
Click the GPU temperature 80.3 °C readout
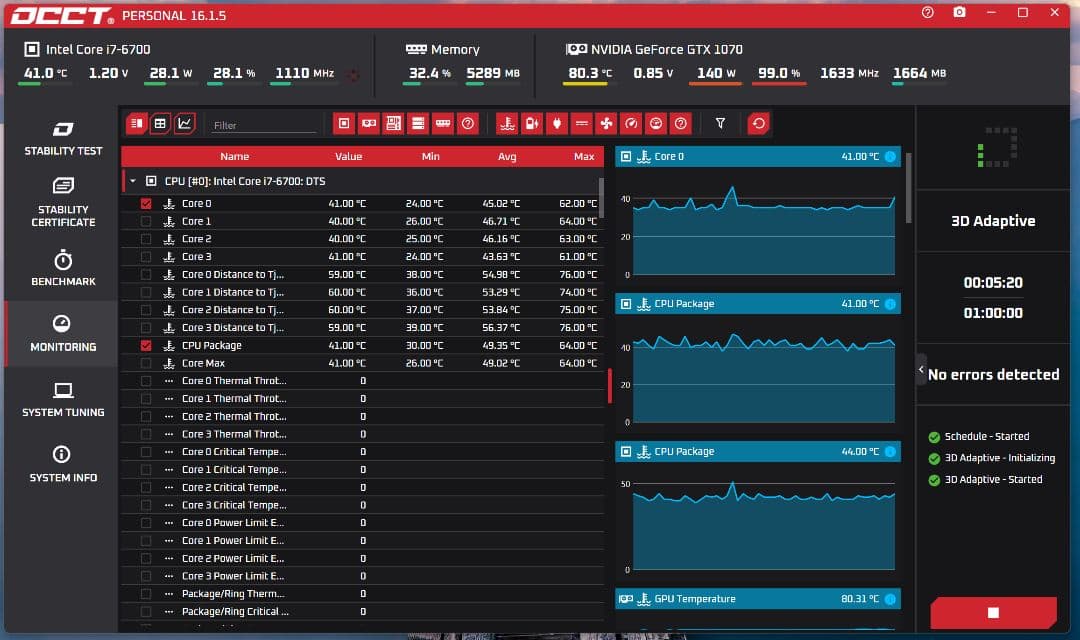pyautogui.click(x=589, y=73)
